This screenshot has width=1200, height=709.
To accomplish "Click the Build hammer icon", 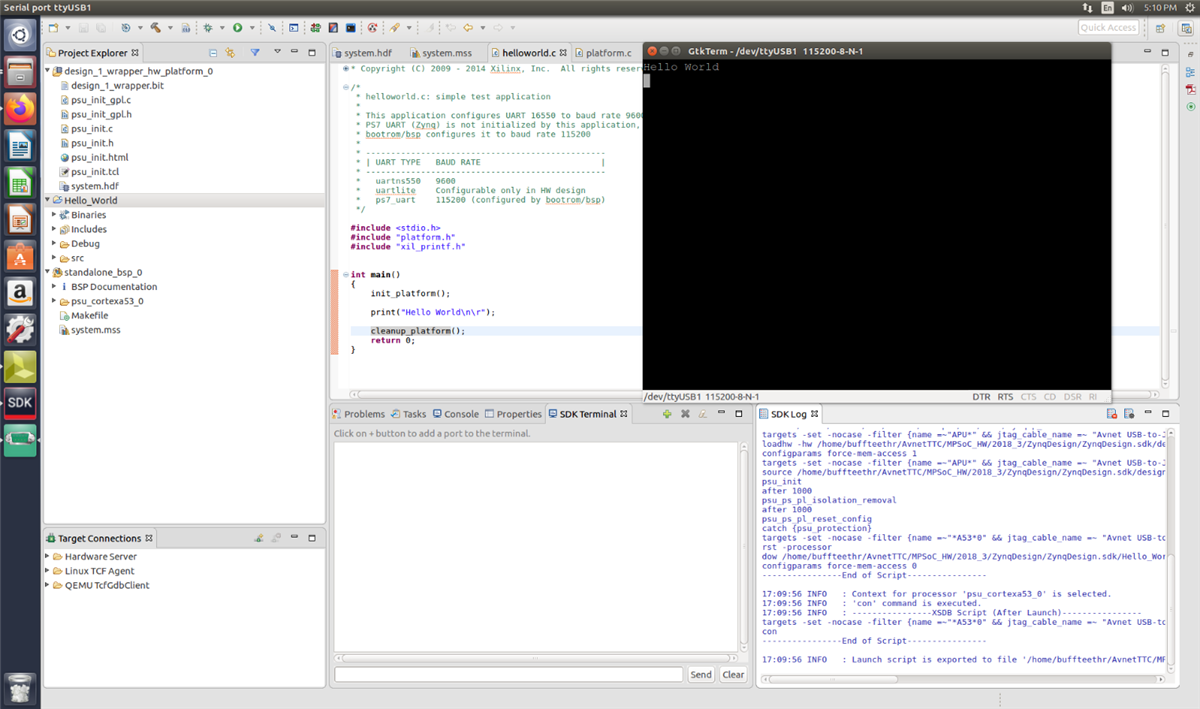I will [156, 28].
